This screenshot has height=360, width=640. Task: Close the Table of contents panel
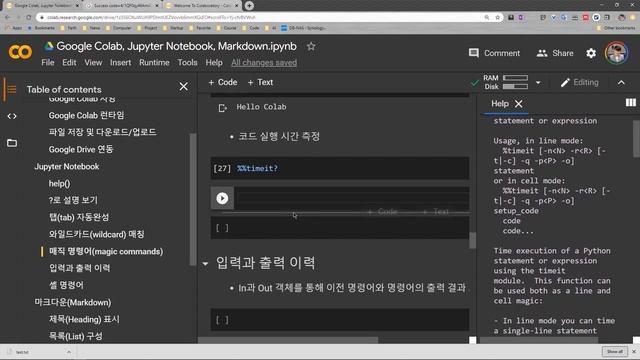(x=184, y=87)
